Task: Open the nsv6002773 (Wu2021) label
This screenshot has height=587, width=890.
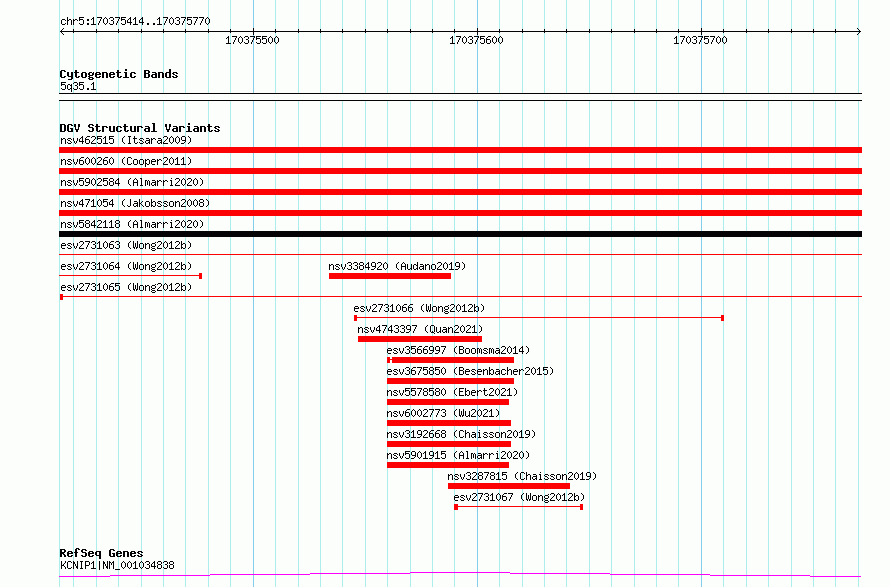Action: [443, 413]
